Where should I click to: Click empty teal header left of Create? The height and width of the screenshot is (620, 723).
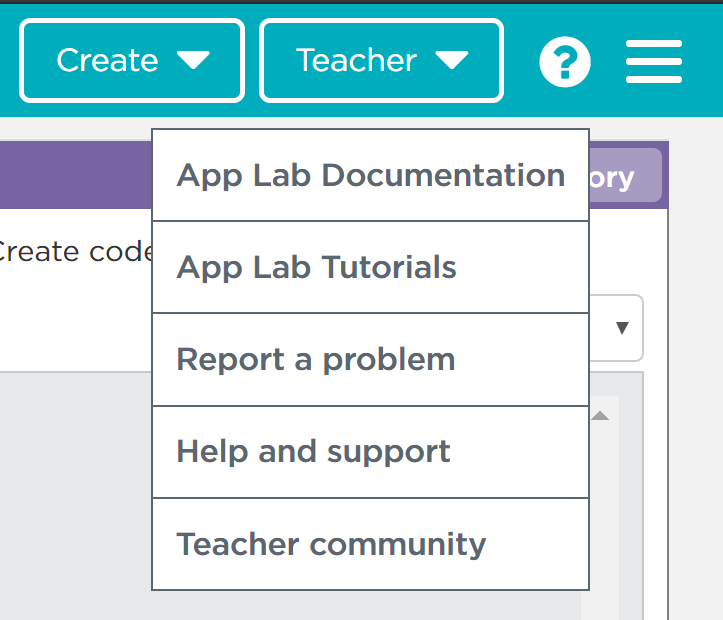point(9,62)
